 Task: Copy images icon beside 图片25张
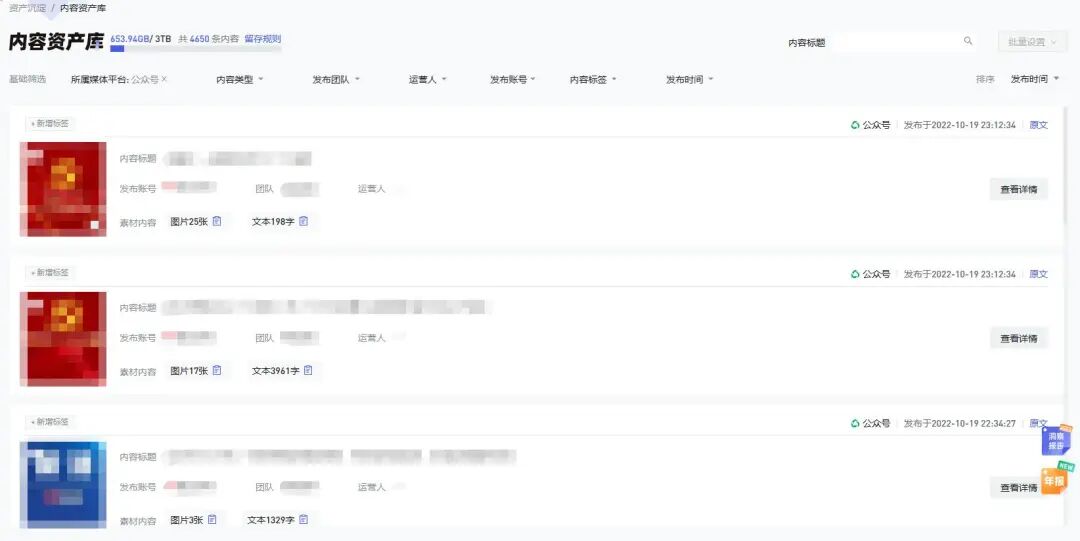point(217,221)
